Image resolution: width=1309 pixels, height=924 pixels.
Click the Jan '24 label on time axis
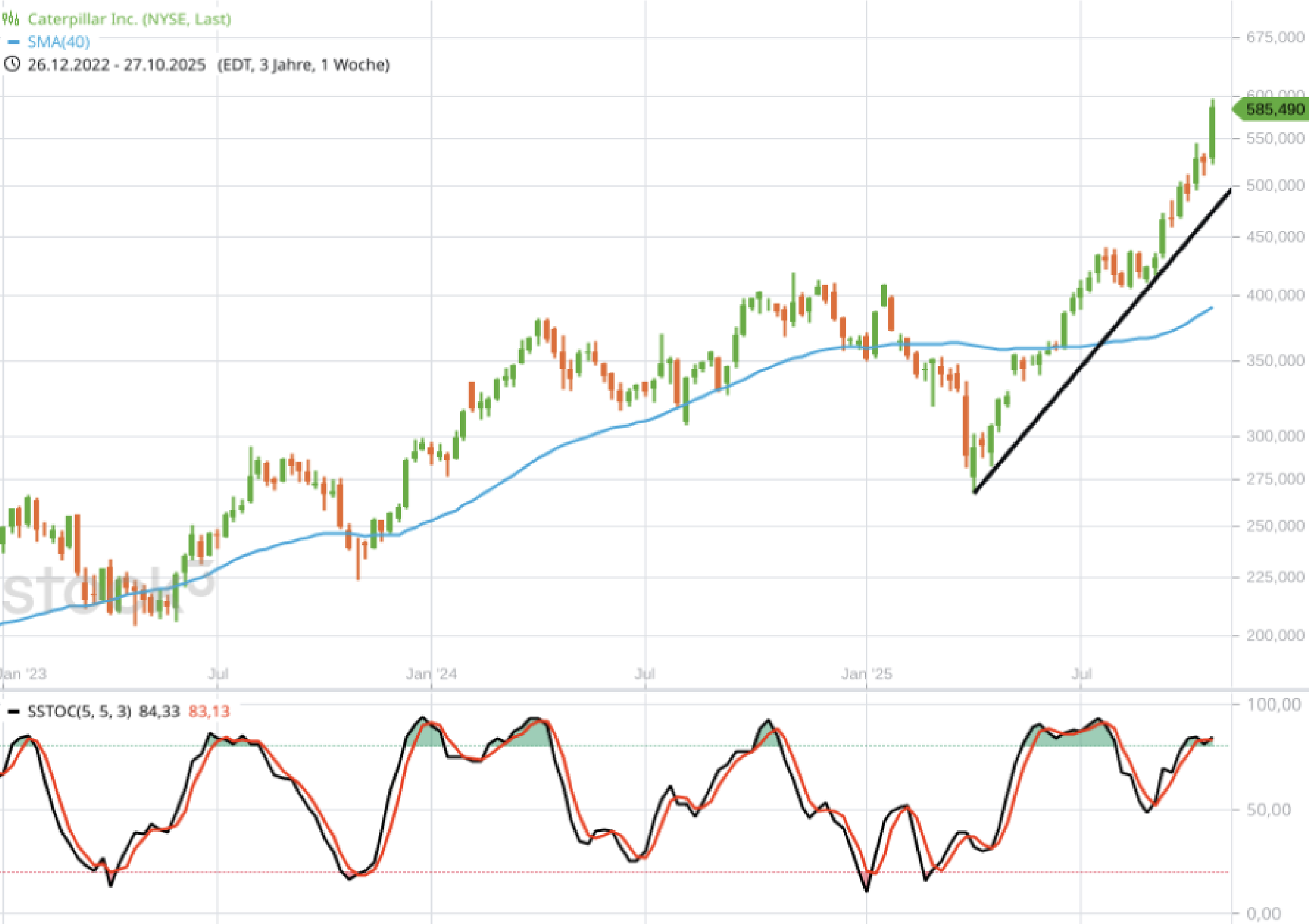(431, 674)
